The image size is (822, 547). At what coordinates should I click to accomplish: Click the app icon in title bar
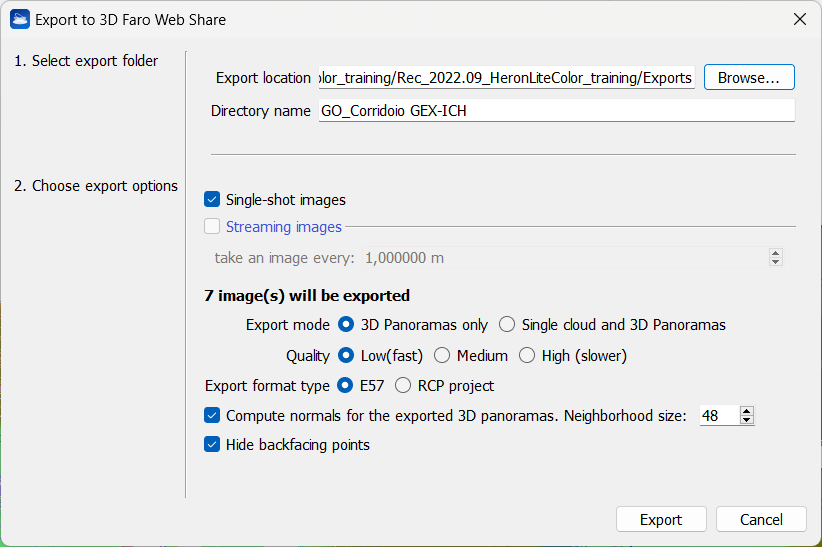tap(19, 19)
